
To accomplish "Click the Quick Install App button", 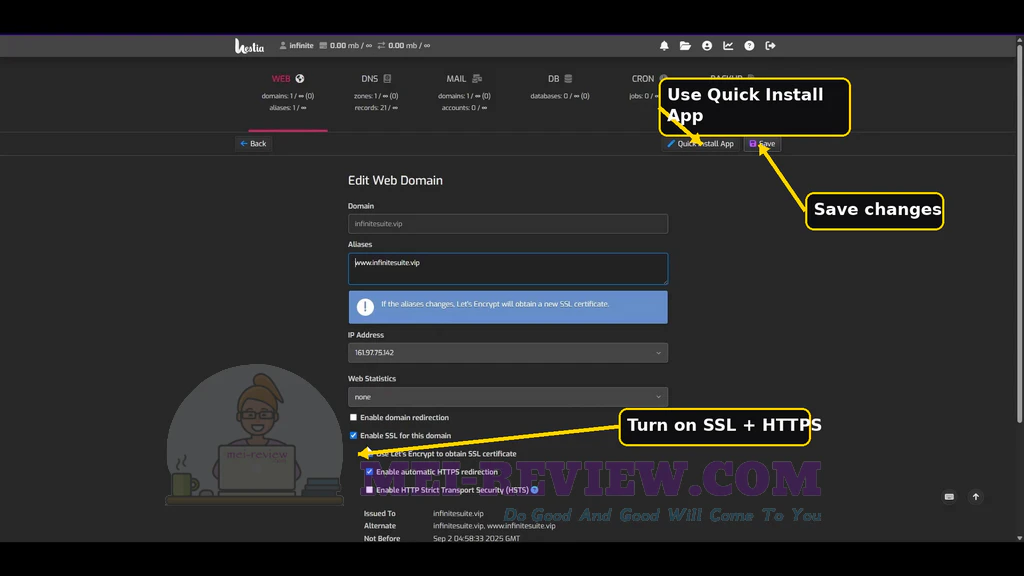I will 701,144.
